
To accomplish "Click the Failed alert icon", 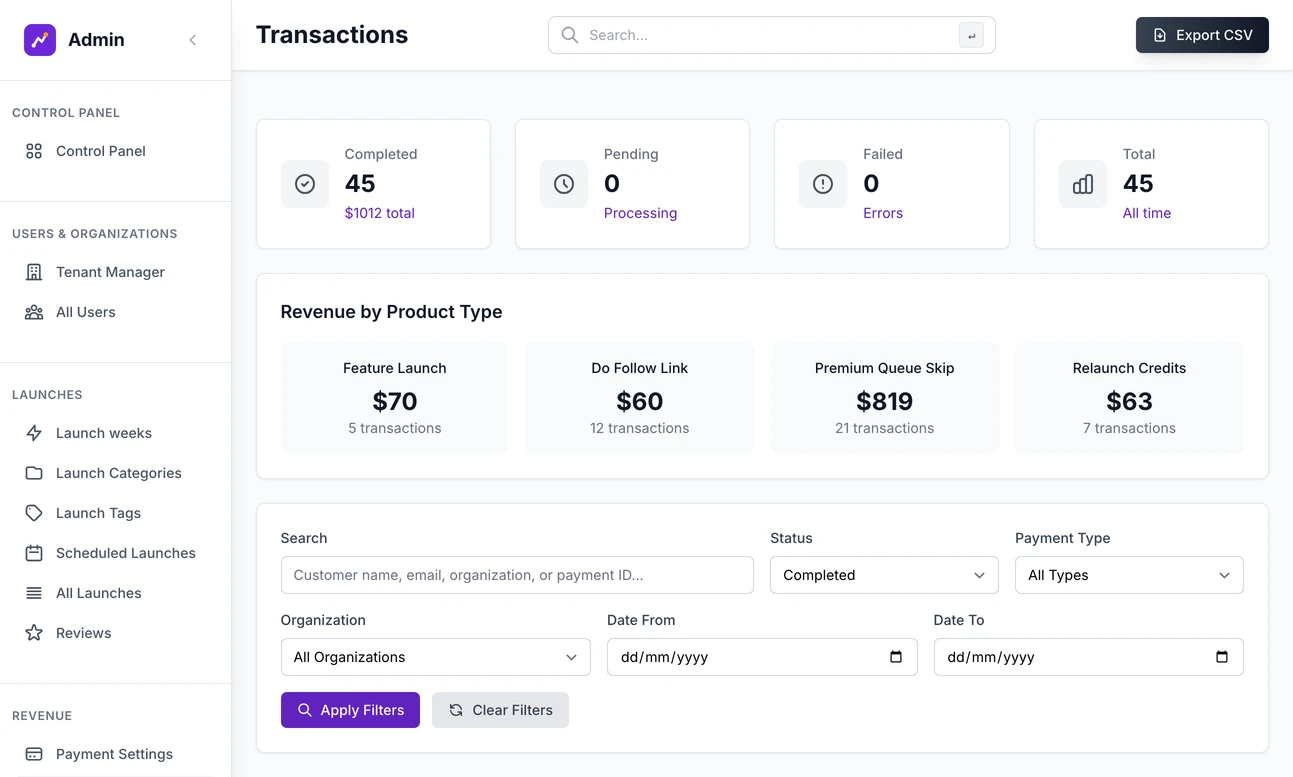I will [x=823, y=184].
